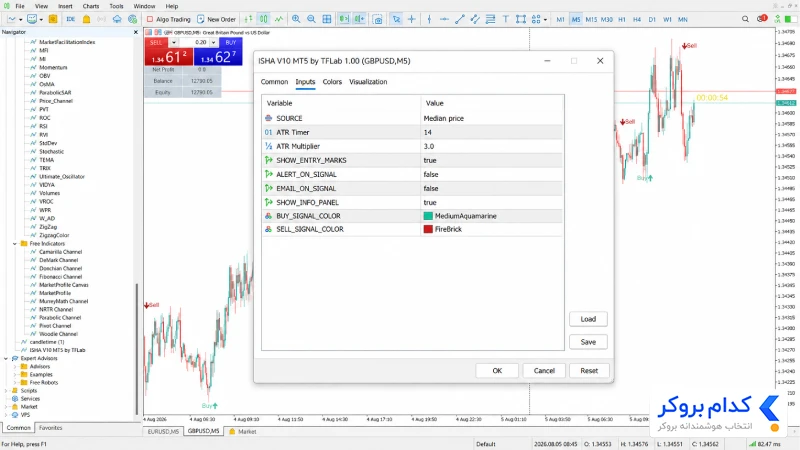Click the Reset button

589,371
